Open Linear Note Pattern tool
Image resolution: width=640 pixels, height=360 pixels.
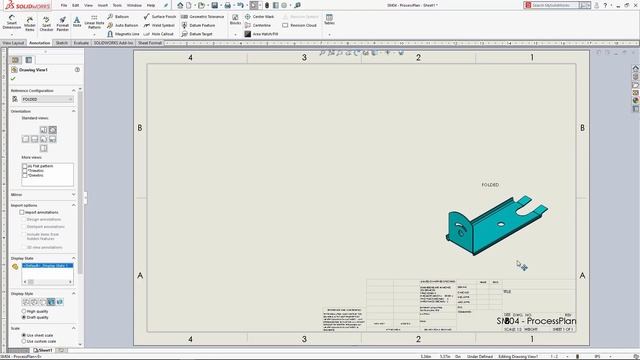(94, 22)
